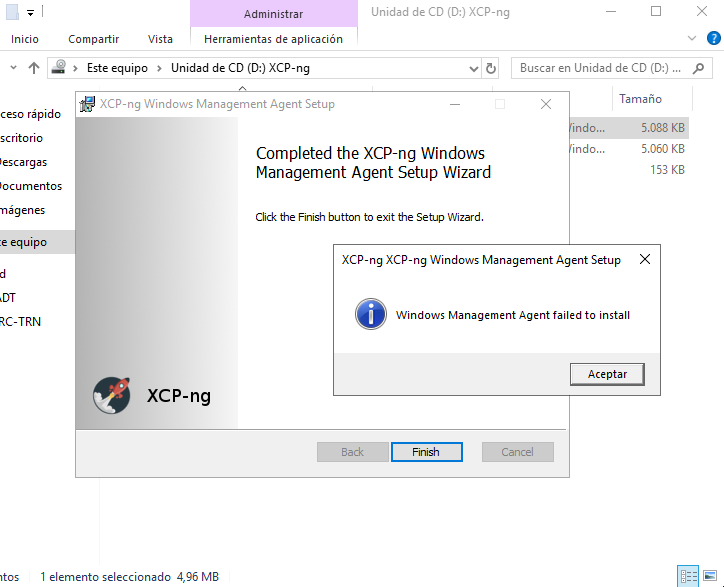Viewport: 724px width, 587px height.
Task: Open the blue help question mark icon
Action: [x=713, y=38]
